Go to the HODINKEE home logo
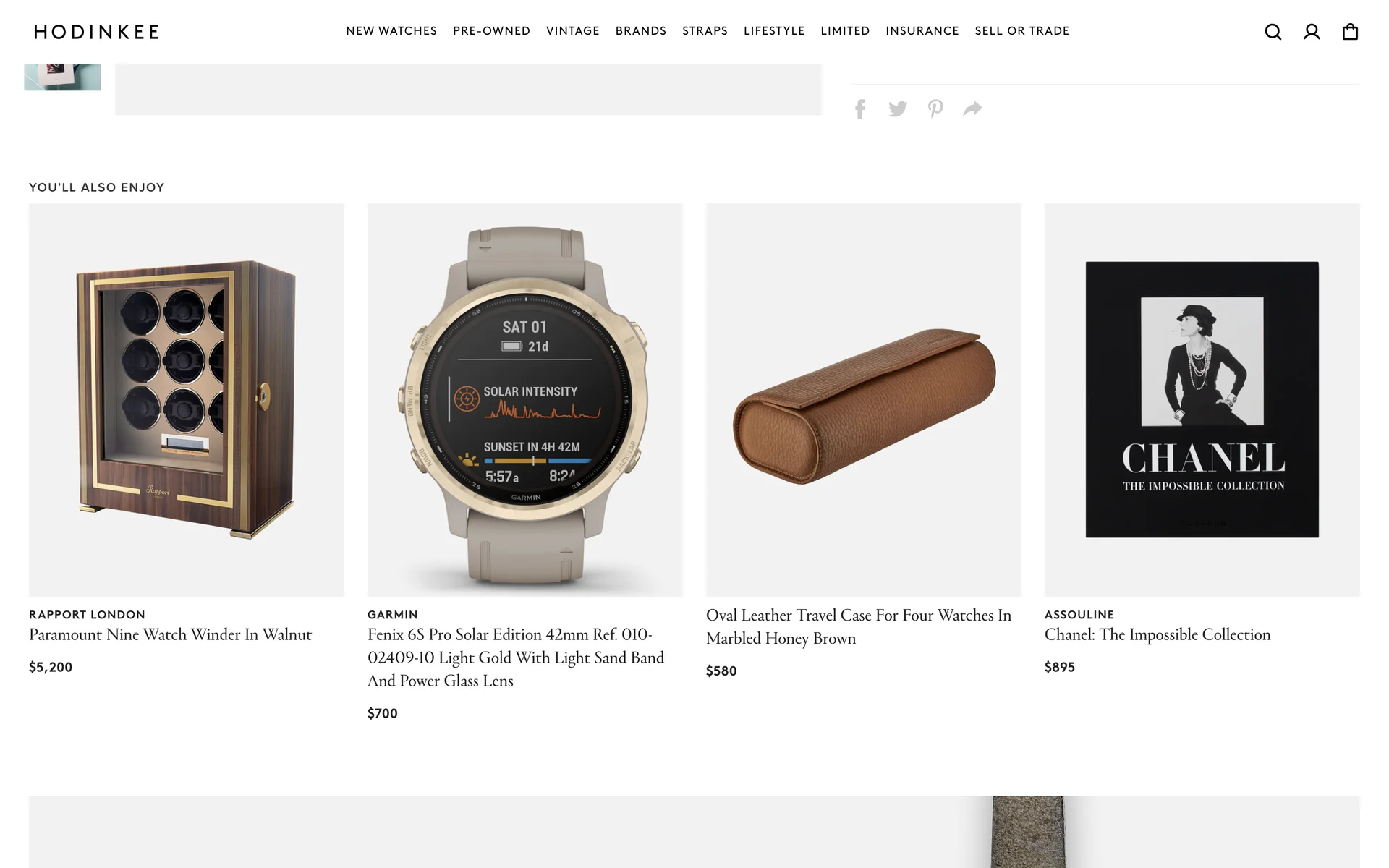 tap(96, 32)
